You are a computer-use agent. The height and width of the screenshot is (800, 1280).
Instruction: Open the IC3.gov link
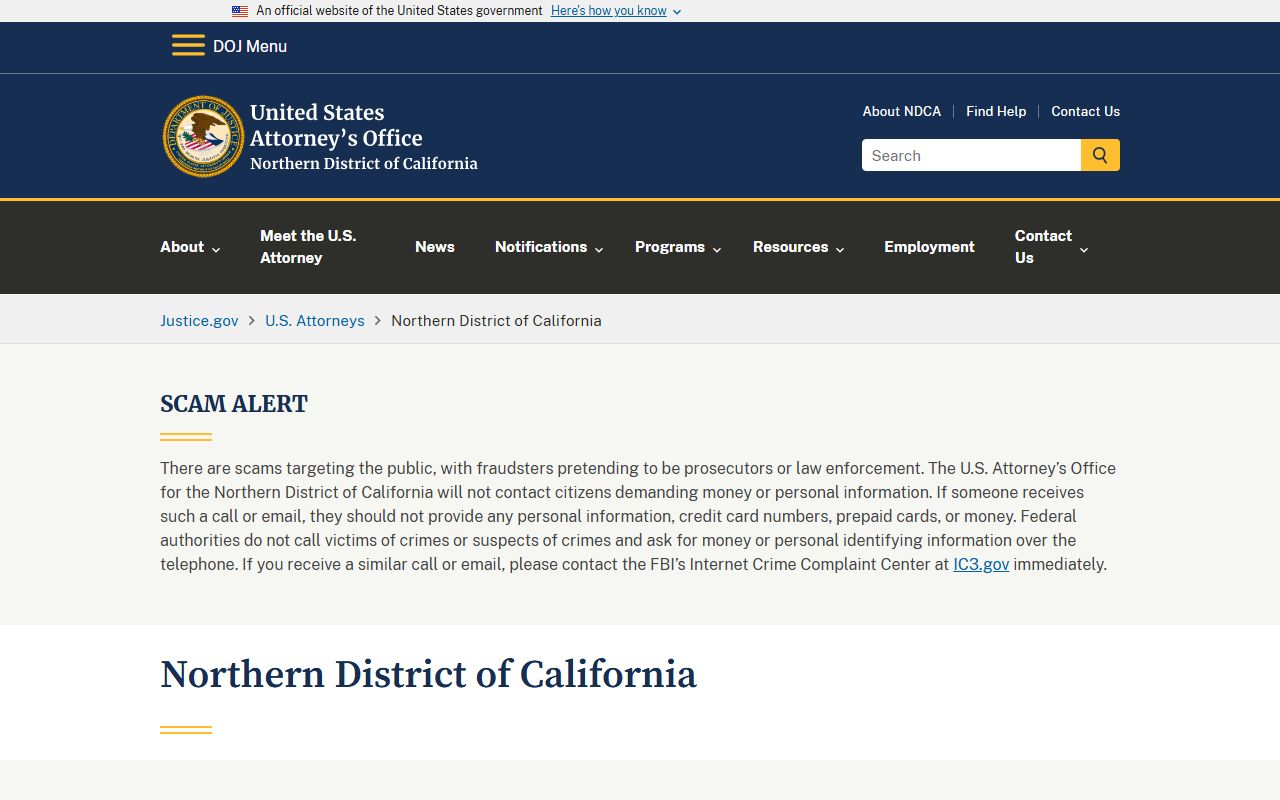981,564
